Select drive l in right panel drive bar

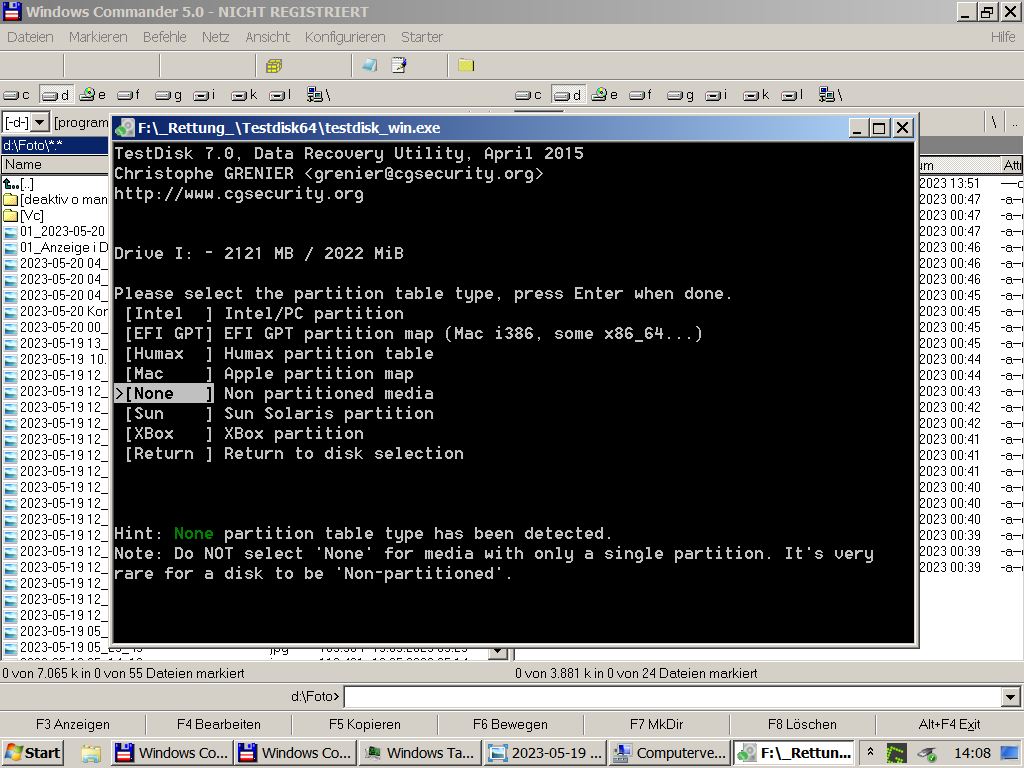click(x=793, y=95)
